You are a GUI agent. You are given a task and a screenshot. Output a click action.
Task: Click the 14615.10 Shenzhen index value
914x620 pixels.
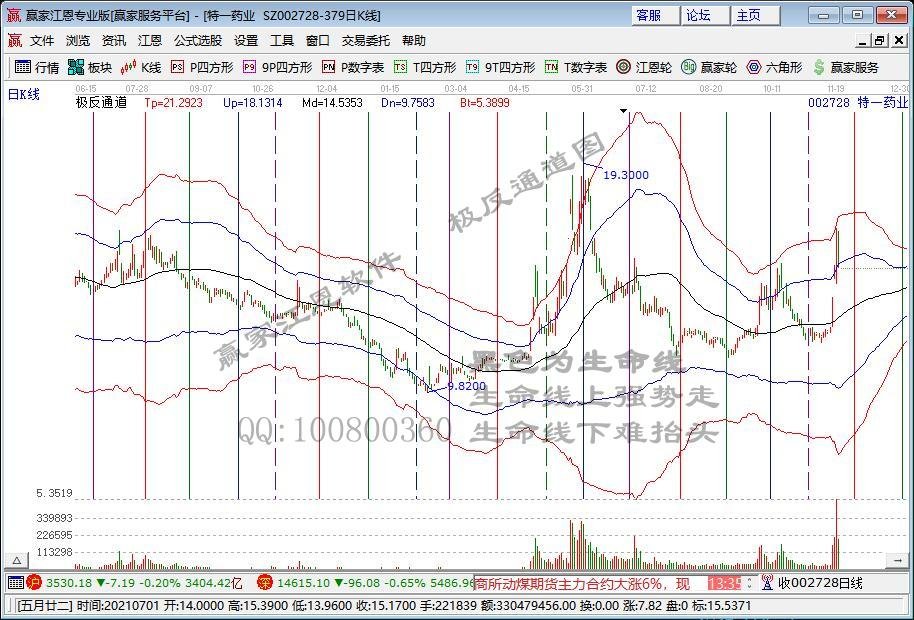303,583
